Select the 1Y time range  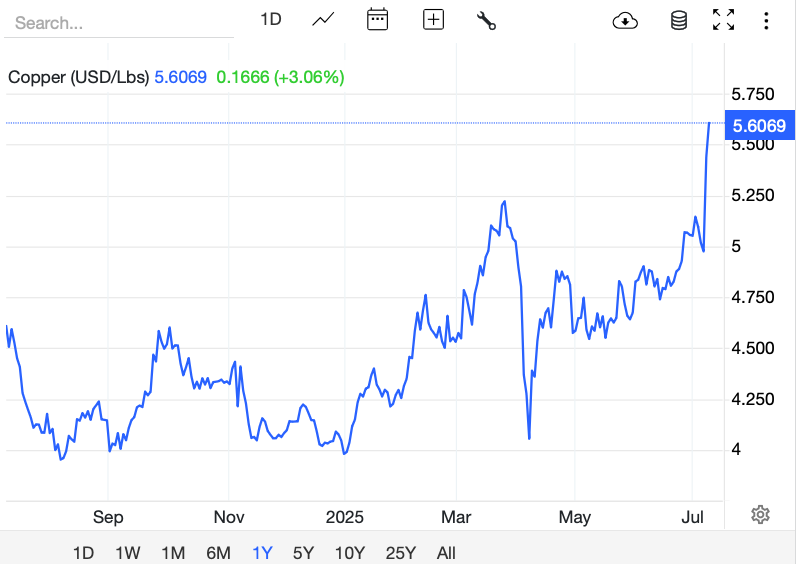(x=262, y=553)
